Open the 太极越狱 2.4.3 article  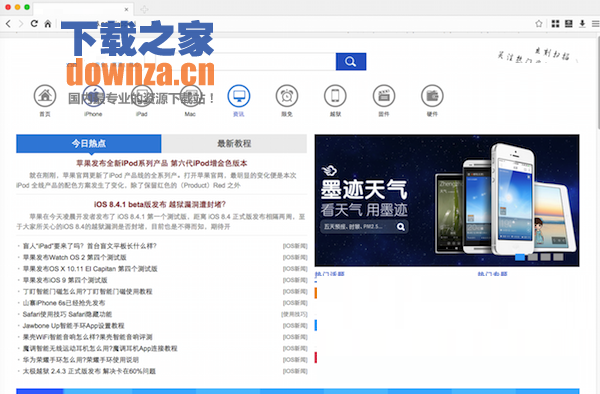coord(89,371)
